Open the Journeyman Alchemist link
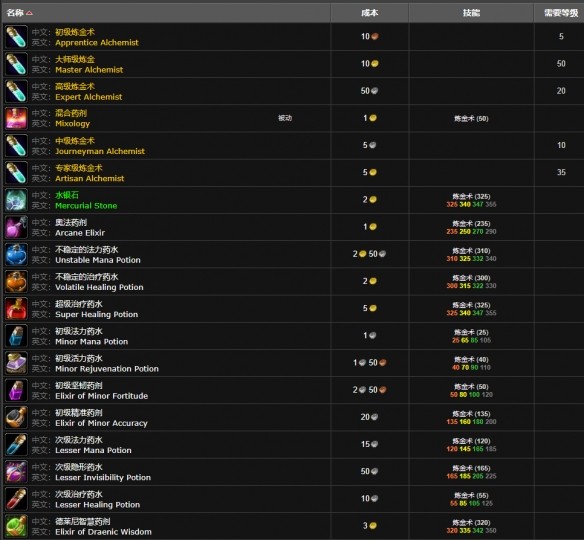This screenshot has height=540, width=584. 100,152
